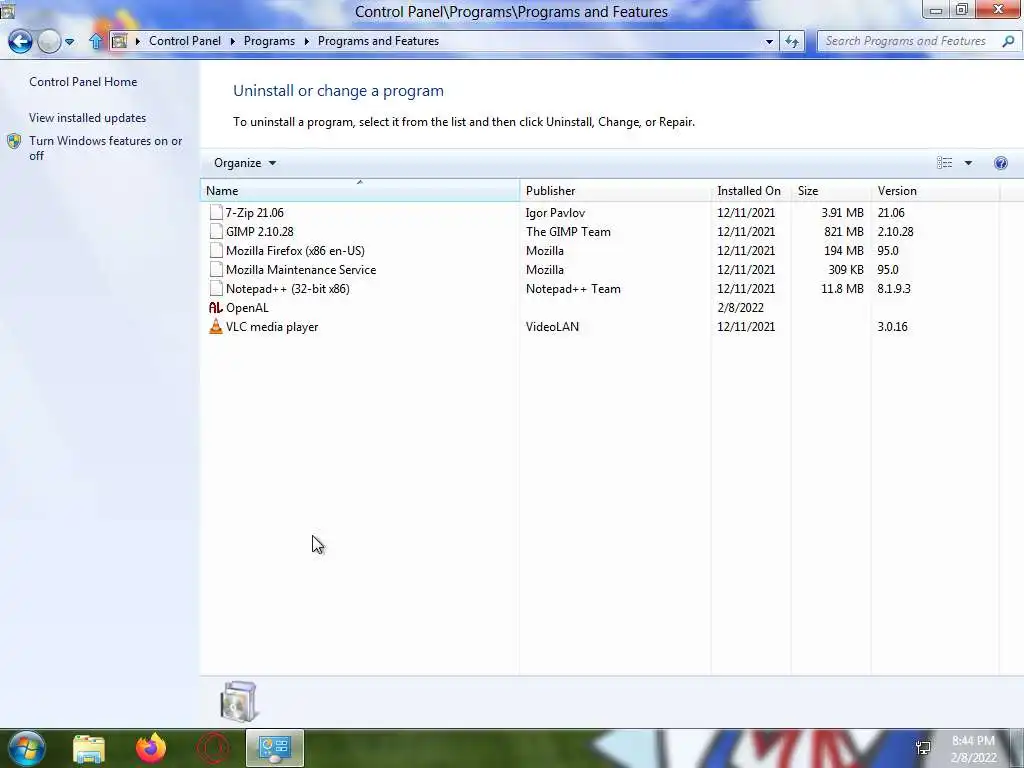
Task: Click the Control Panel icon in address bar
Action: tap(120, 41)
